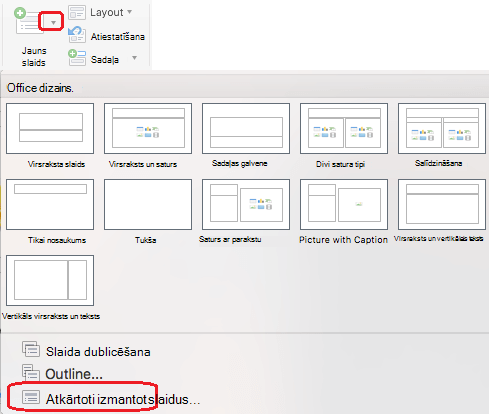Click the Divi satura tipi caption

point(340,164)
